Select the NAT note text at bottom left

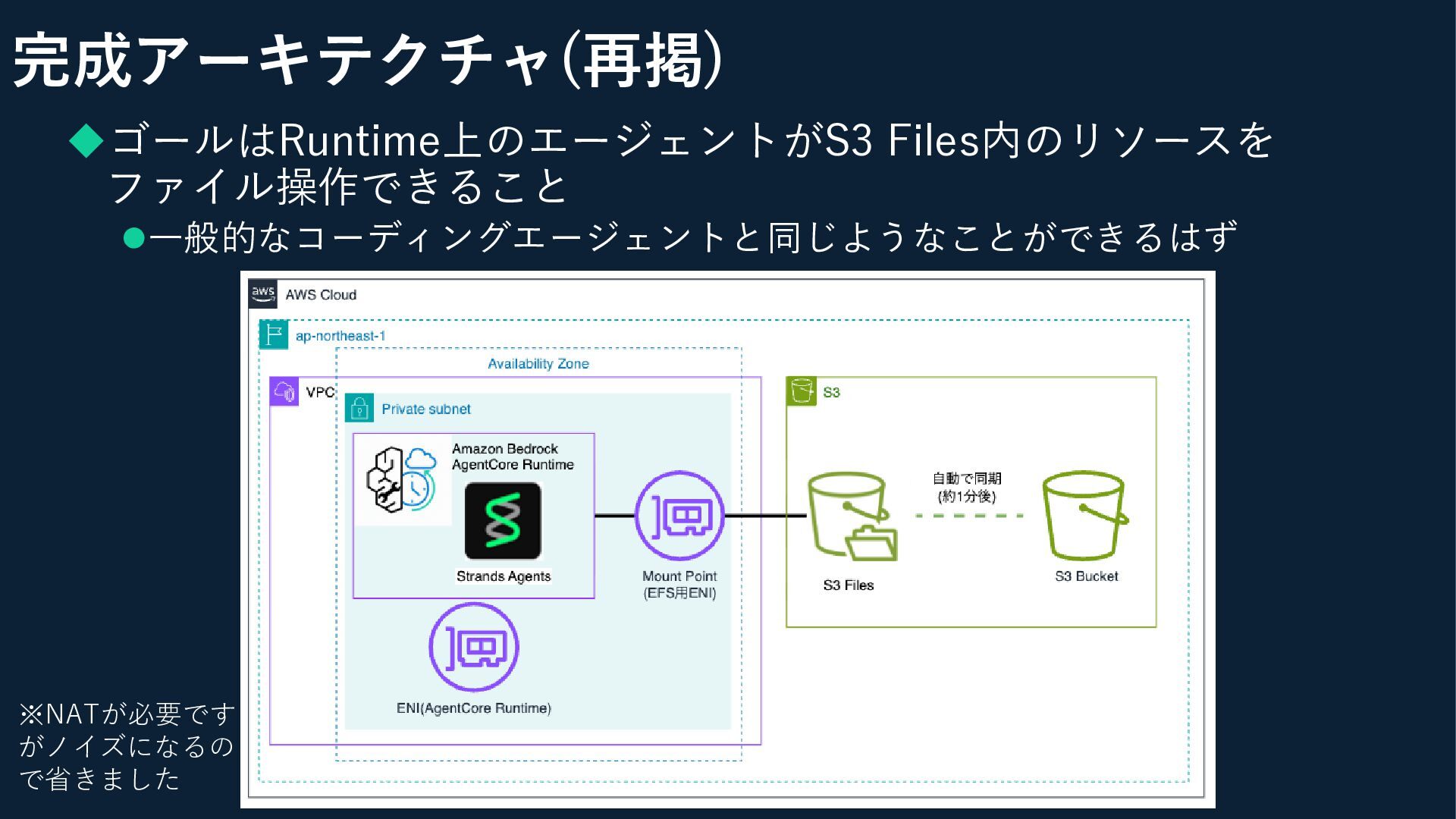coord(127,746)
